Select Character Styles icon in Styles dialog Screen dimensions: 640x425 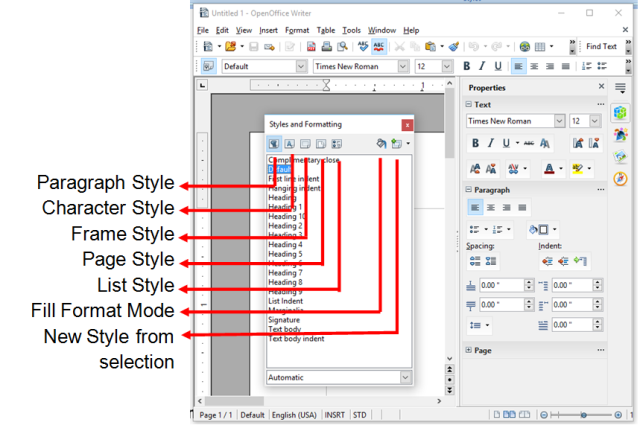point(289,144)
